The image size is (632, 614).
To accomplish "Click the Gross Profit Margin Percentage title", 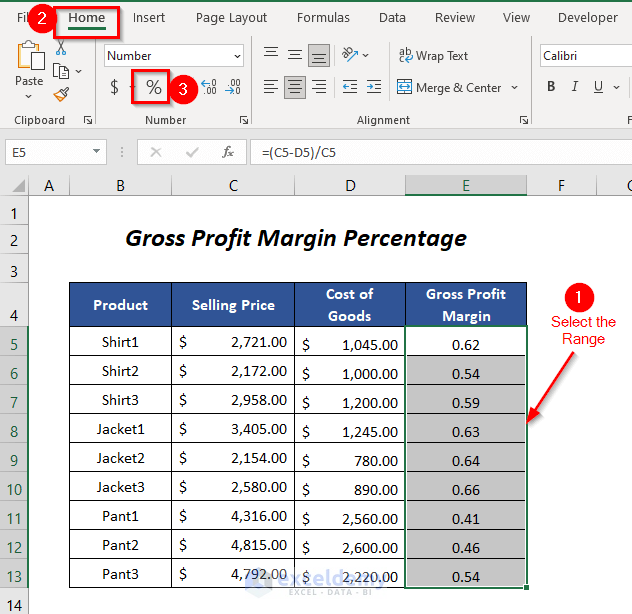I will [296, 239].
